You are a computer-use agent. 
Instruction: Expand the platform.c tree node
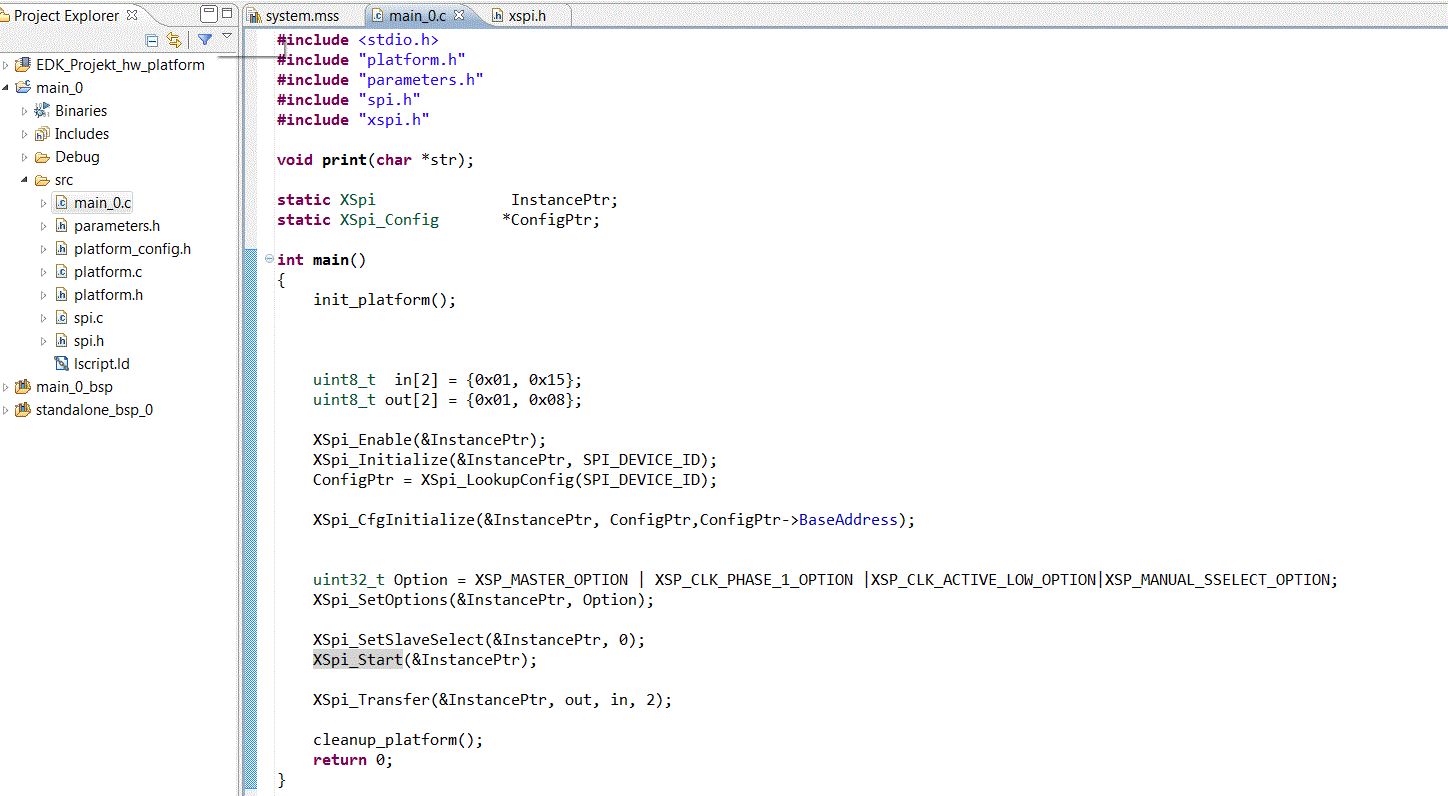point(43,272)
